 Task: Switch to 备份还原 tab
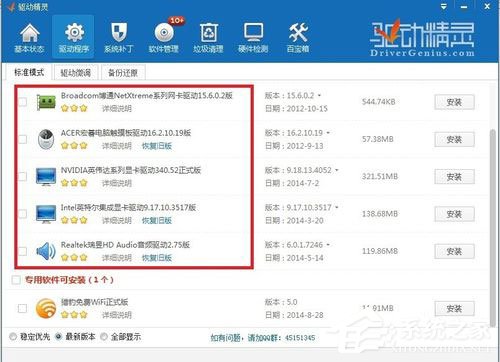123,73
